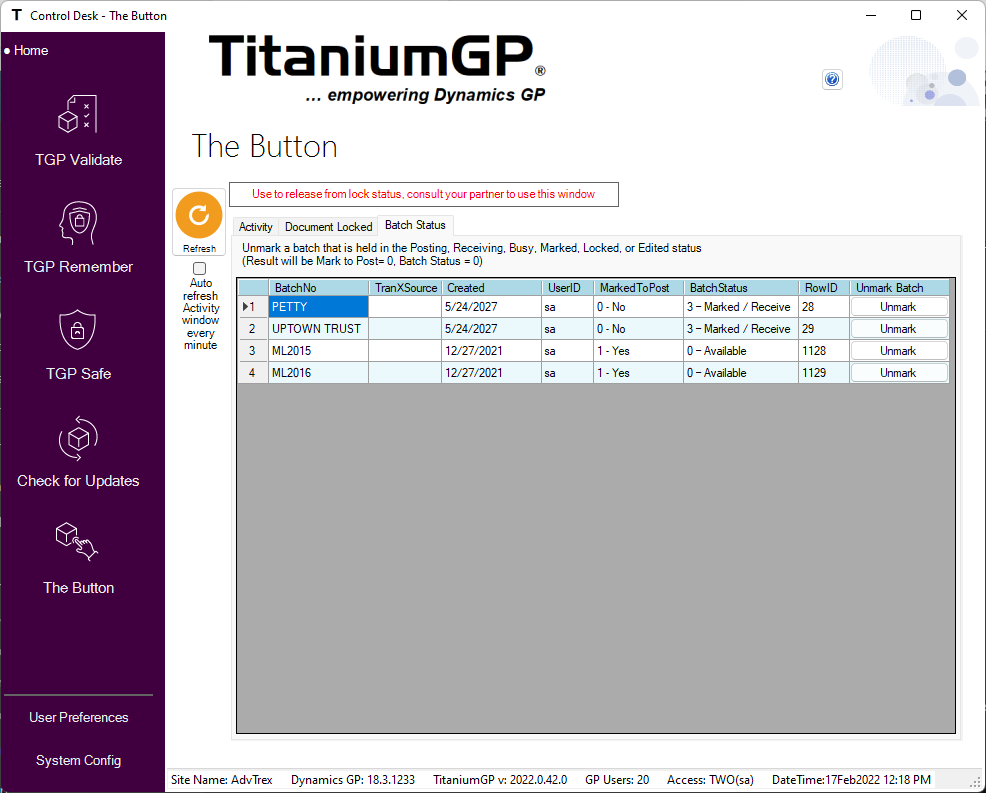Unmark the ML2015 batch
The height and width of the screenshot is (793, 986).
pyautogui.click(x=899, y=351)
